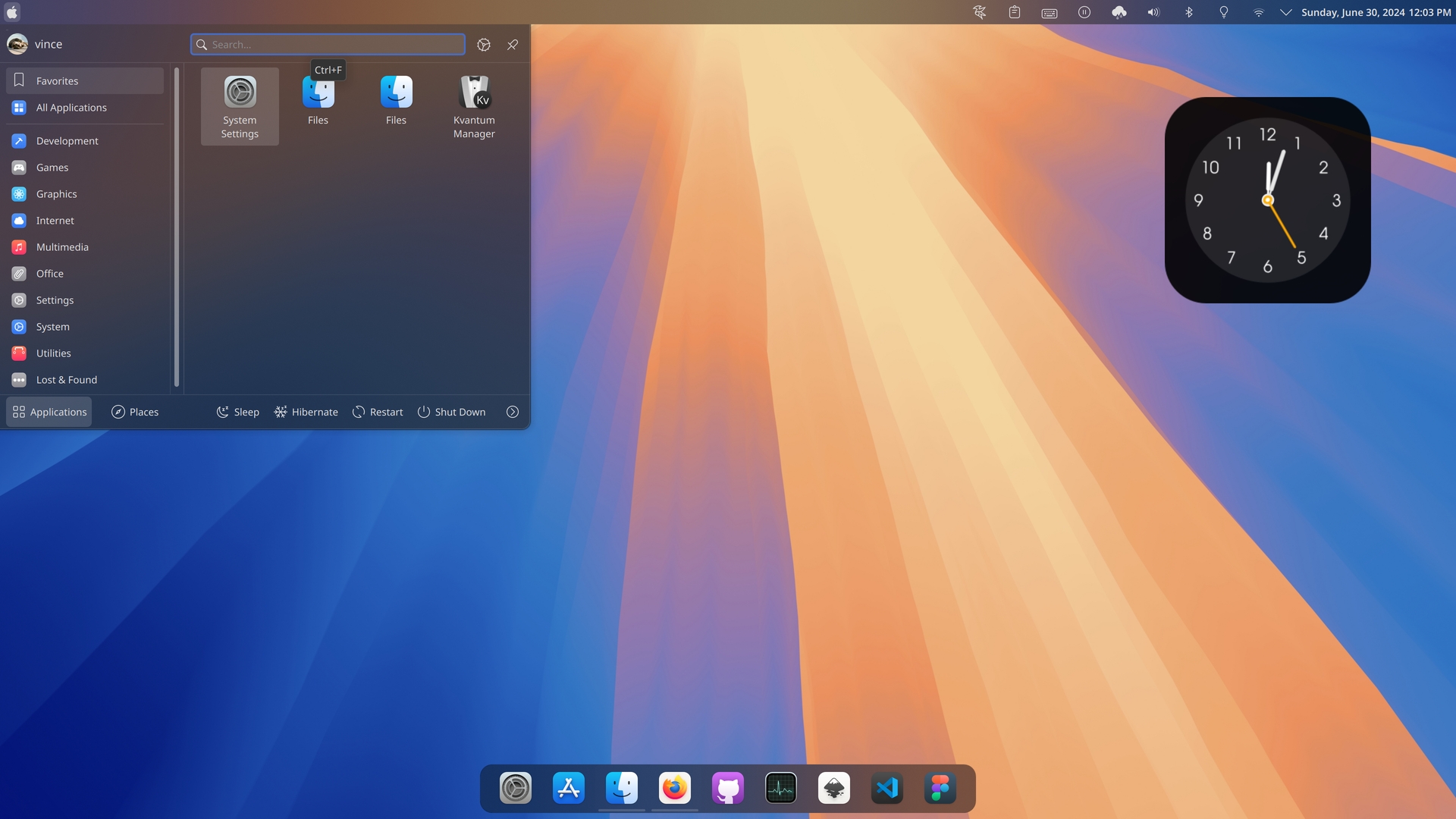1456x819 pixels.
Task: Expand more session options arrow
Action: [x=513, y=412]
